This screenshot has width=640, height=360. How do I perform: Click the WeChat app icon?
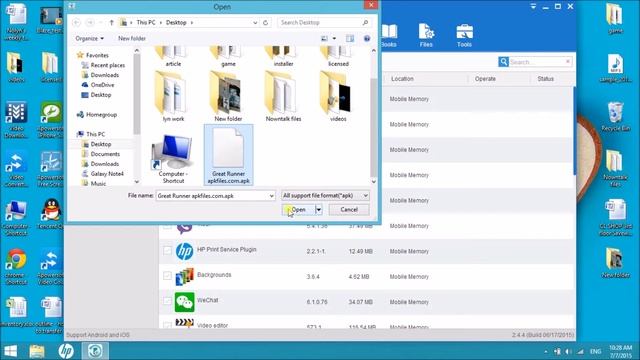click(184, 302)
